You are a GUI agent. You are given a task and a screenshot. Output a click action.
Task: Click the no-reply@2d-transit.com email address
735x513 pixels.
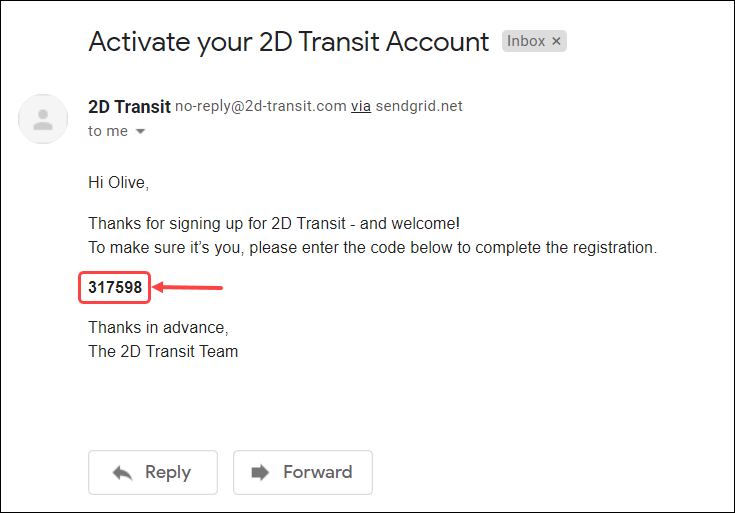tap(261, 106)
